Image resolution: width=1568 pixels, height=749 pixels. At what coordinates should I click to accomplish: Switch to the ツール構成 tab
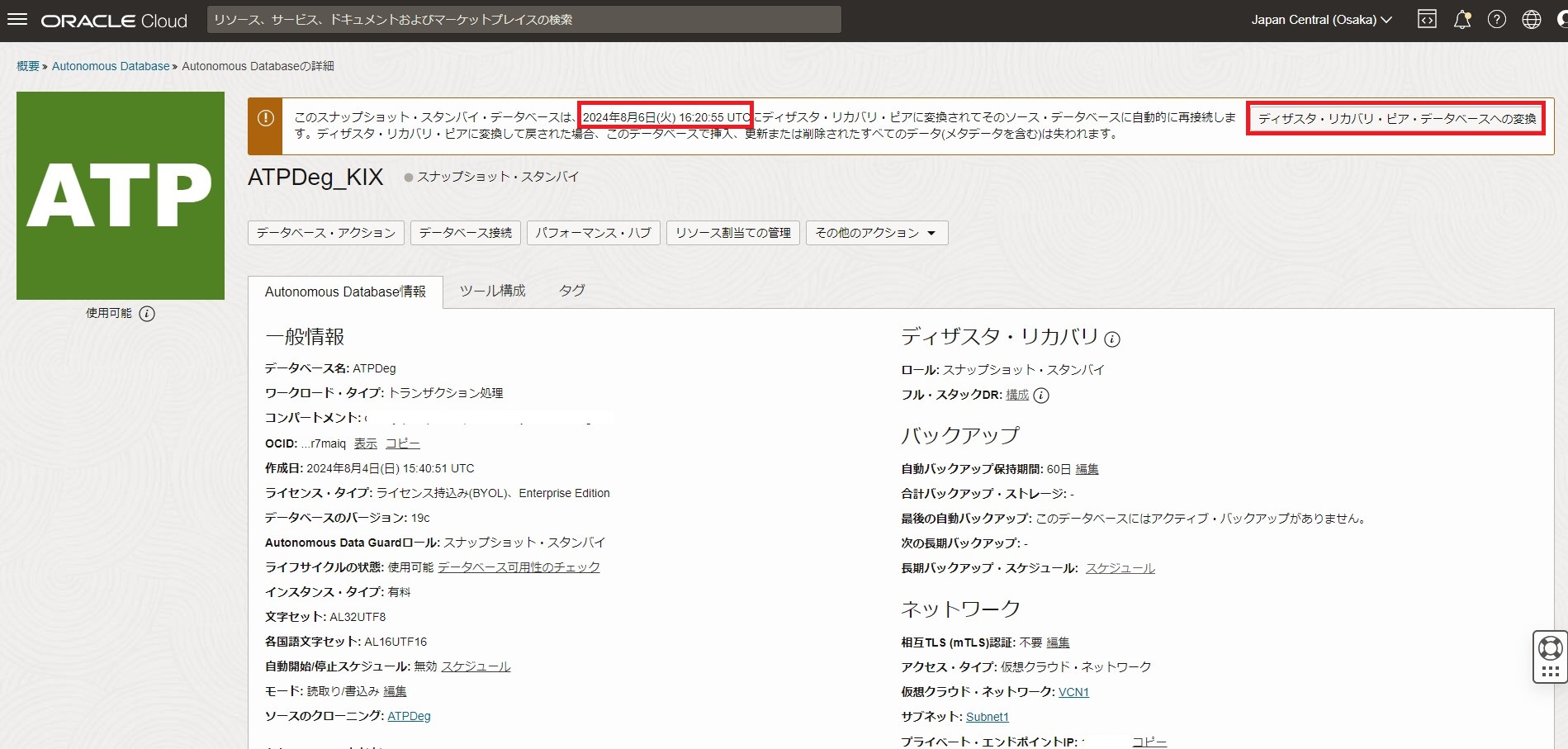point(492,291)
